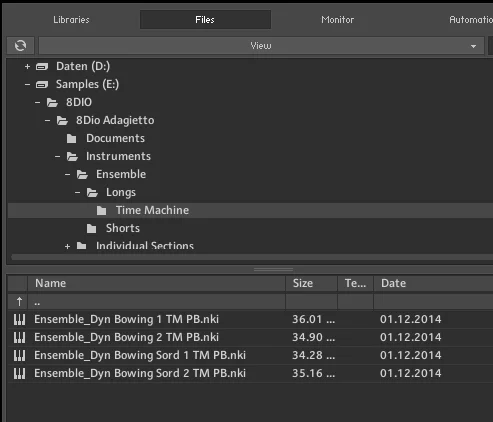
Task: Select the Longs folder label
Action: pos(121,192)
